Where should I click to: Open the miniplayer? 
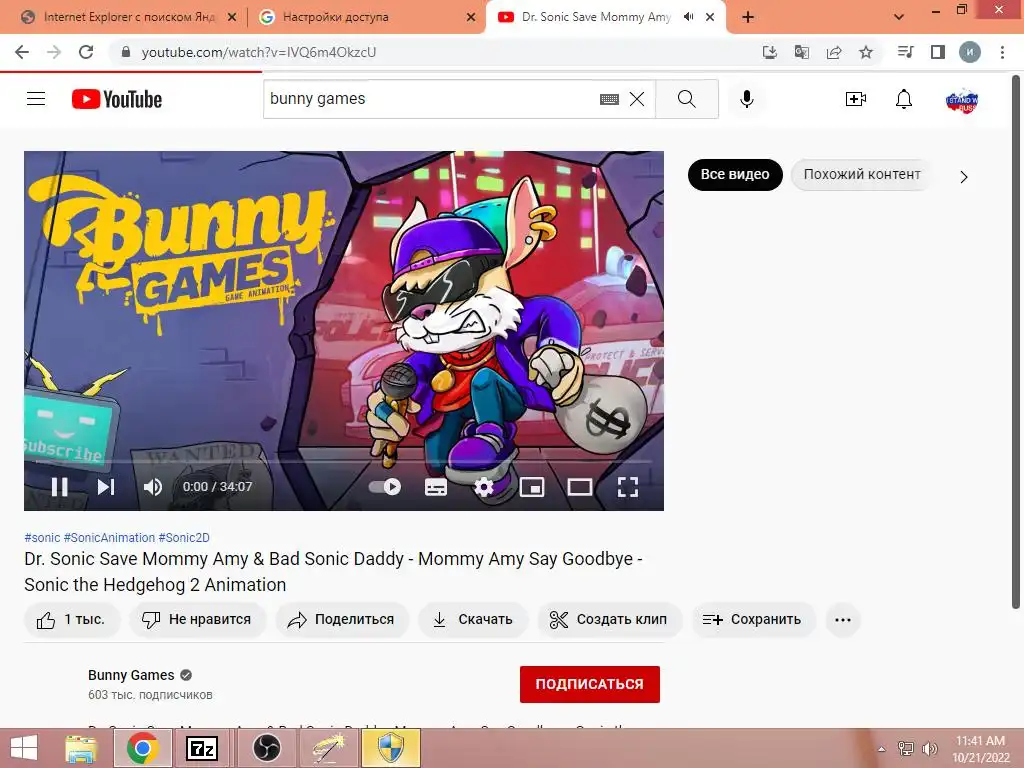532,487
